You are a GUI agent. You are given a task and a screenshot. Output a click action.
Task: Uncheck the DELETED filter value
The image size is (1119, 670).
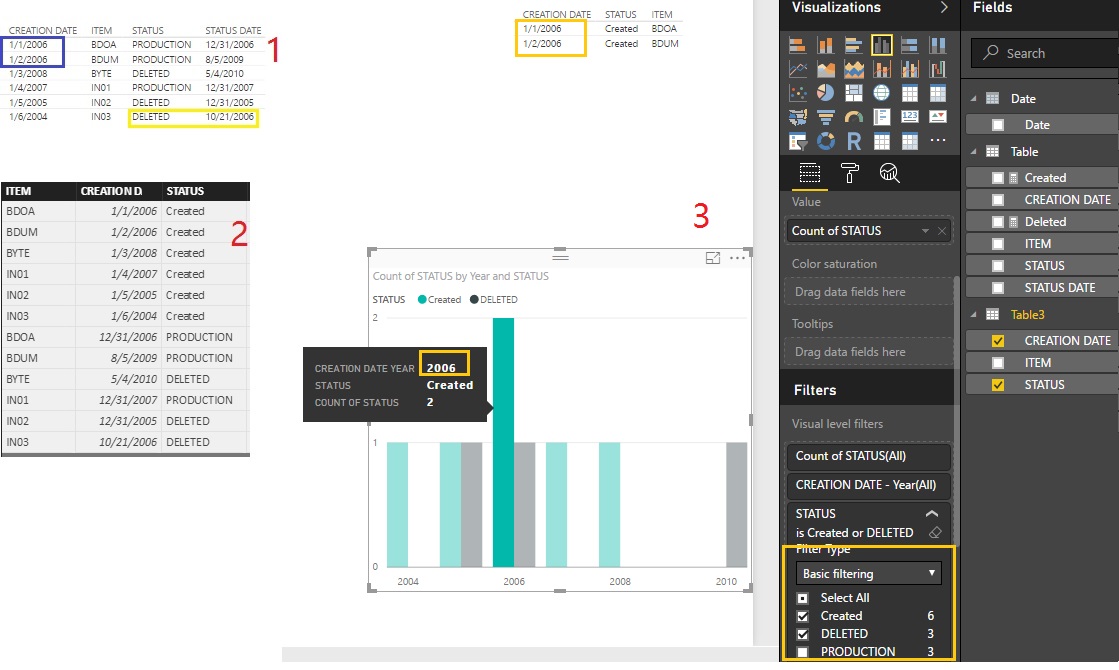803,634
